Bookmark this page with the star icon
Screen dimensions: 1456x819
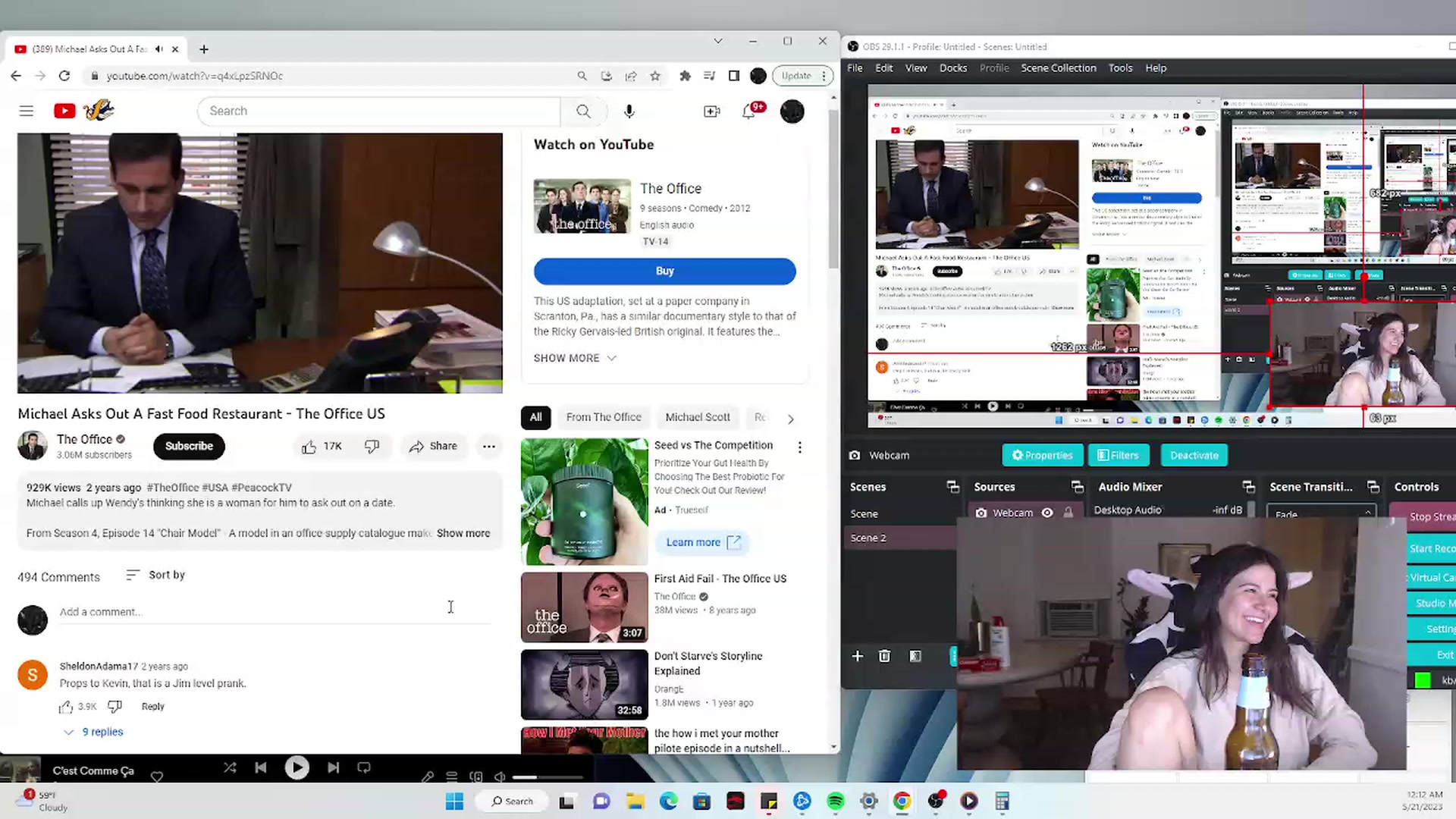pyautogui.click(x=655, y=76)
